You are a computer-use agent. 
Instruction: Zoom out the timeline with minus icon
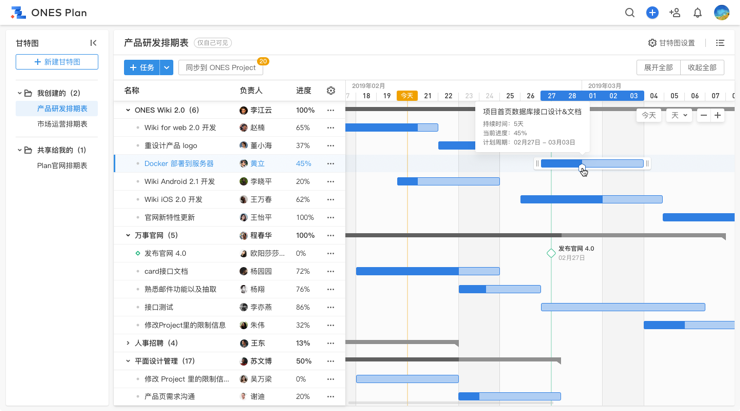coord(703,115)
